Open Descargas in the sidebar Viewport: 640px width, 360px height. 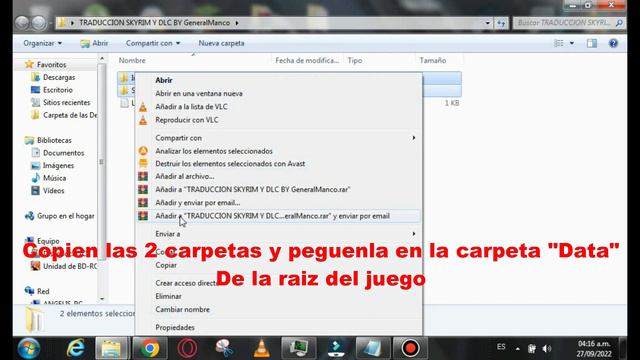pyautogui.click(x=59, y=77)
